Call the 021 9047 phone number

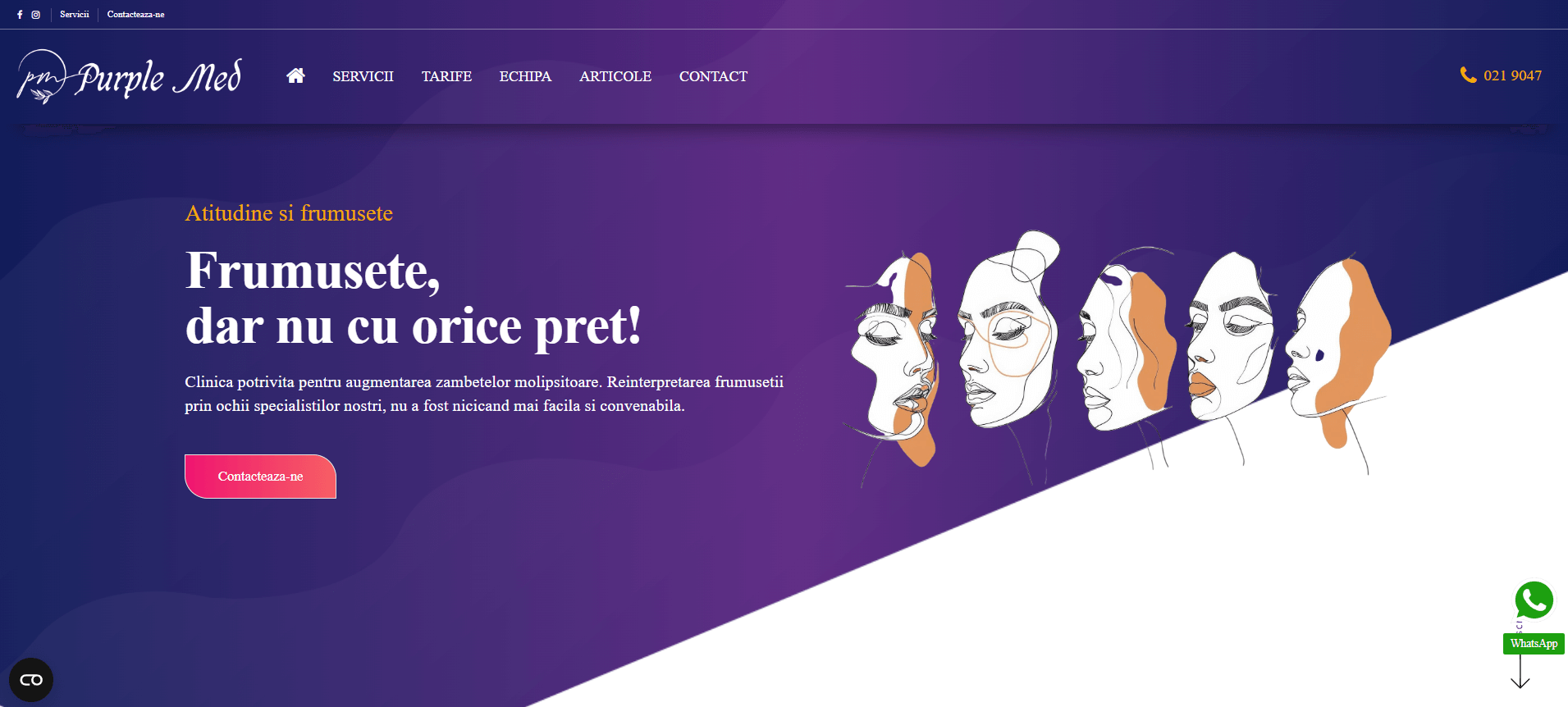coord(1512,75)
